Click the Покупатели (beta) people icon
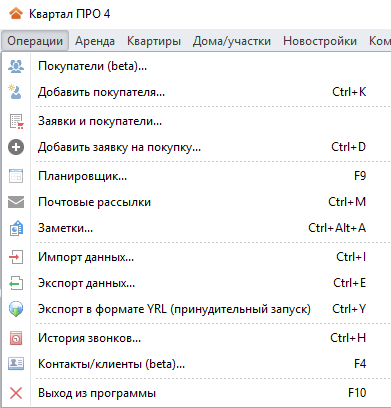Screen dimensions: 391x408 tap(16, 66)
